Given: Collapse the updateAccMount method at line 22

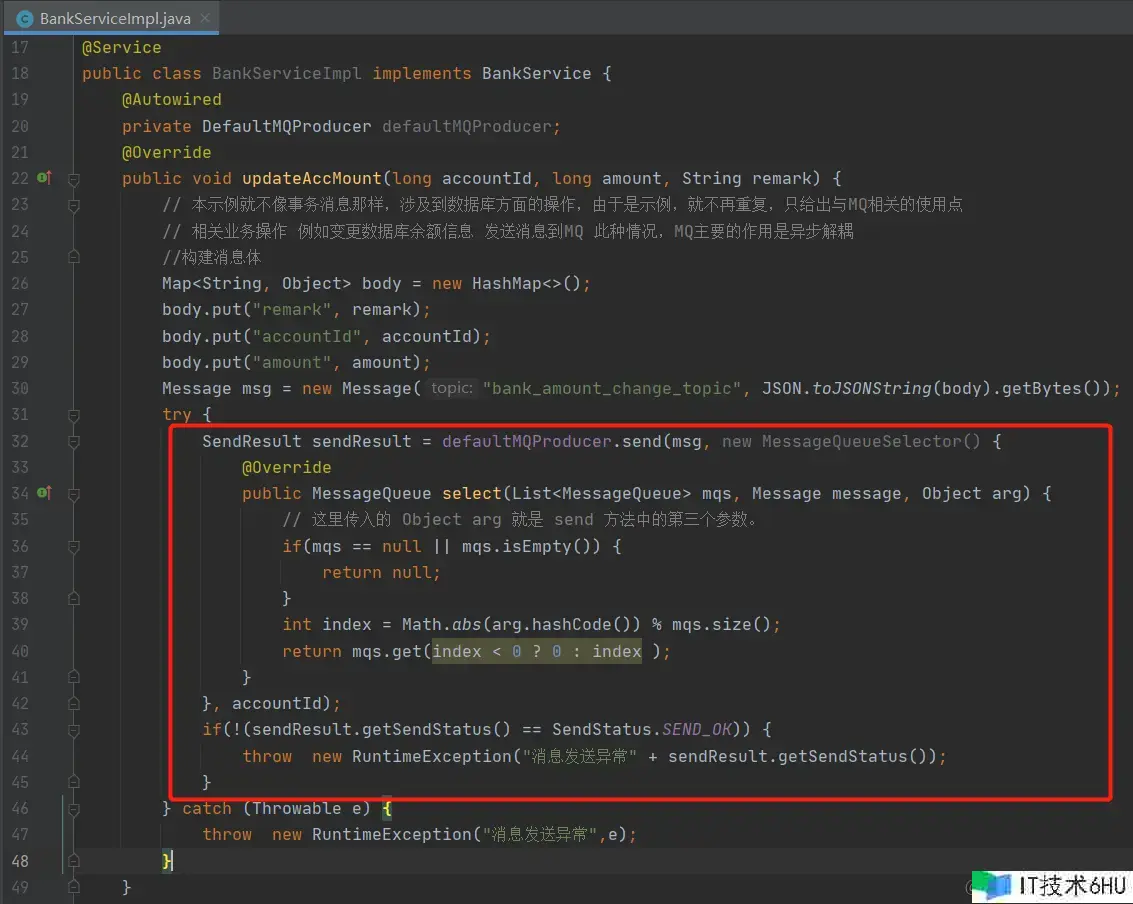Looking at the screenshot, I should [x=74, y=179].
